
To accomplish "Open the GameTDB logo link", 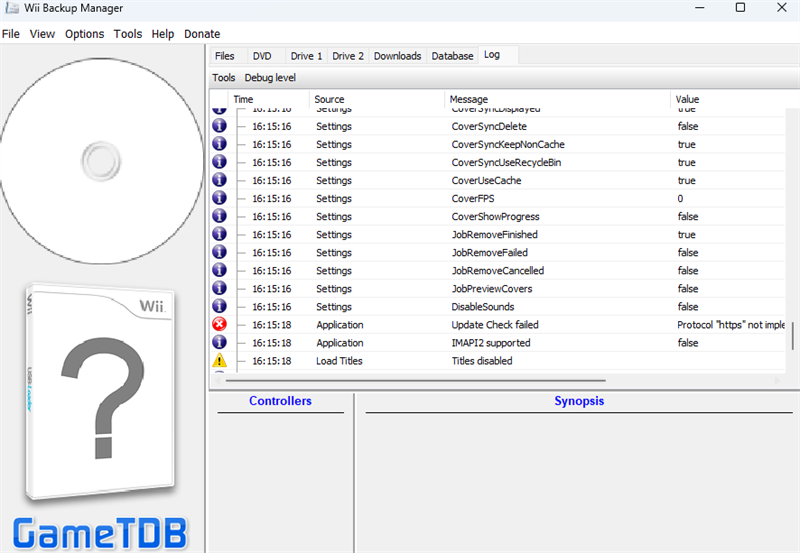I will point(101,534).
